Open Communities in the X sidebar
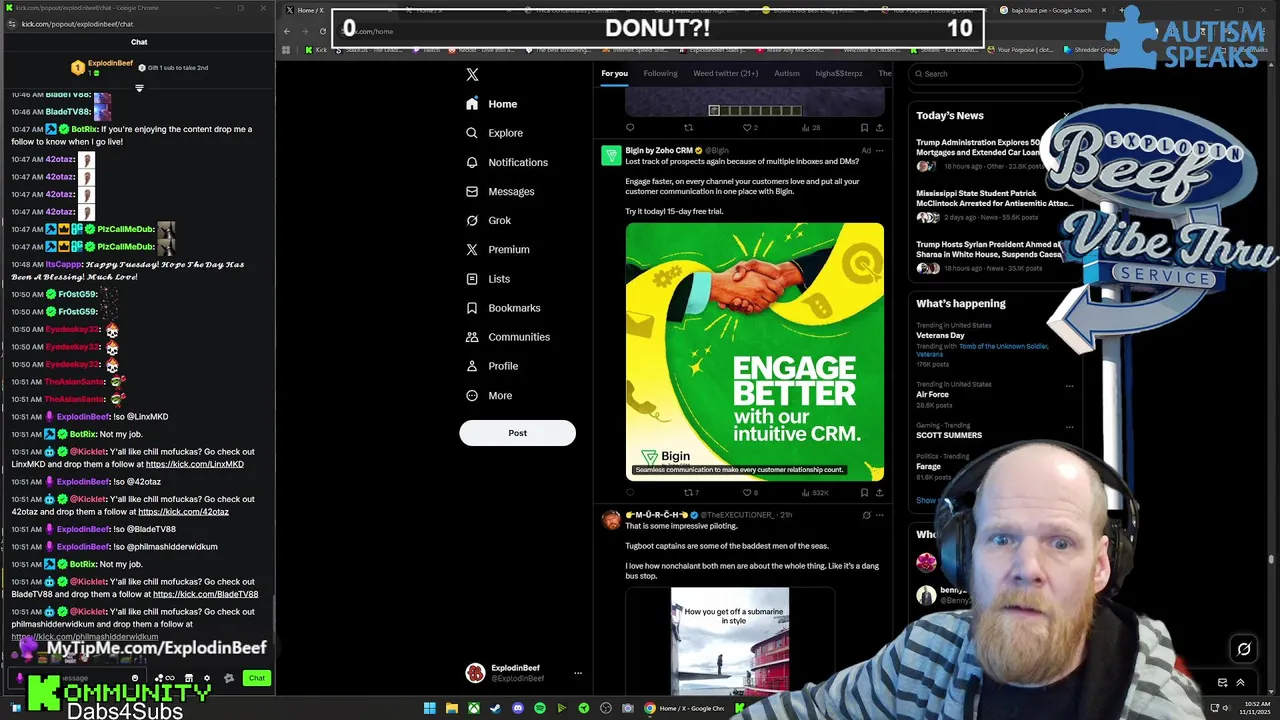Viewport: 1280px width, 720px height. [x=508, y=337]
